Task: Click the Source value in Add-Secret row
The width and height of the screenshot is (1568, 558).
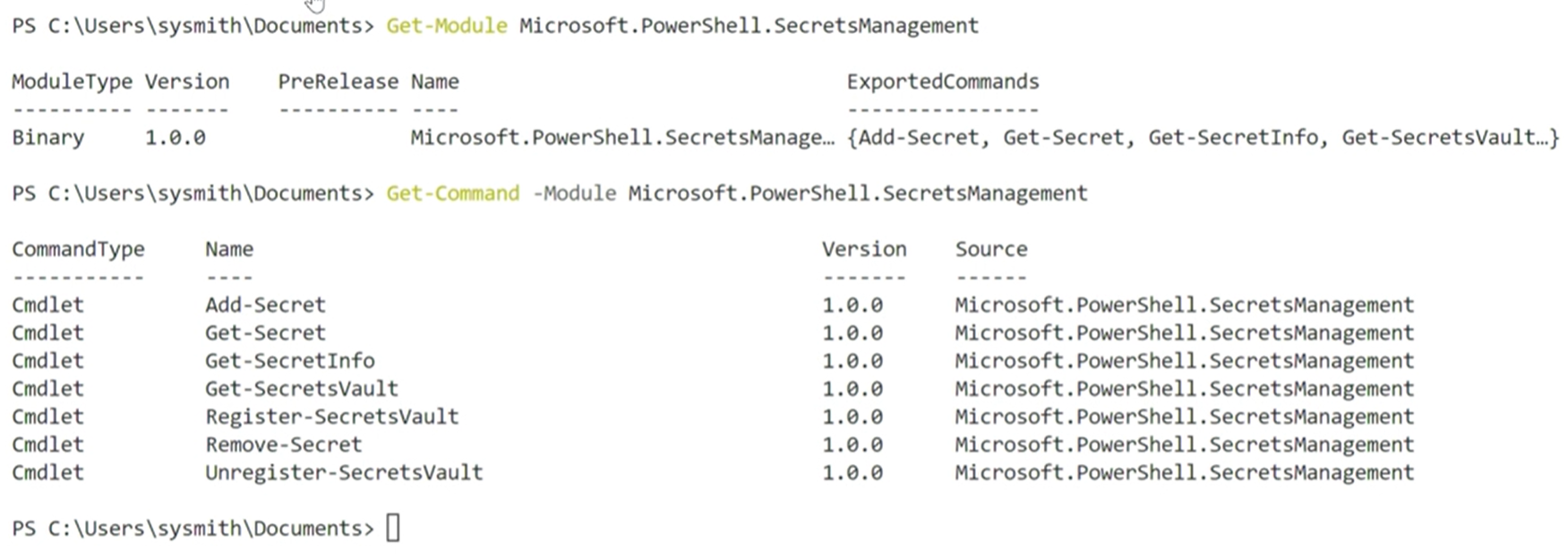Action: [1184, 305]
